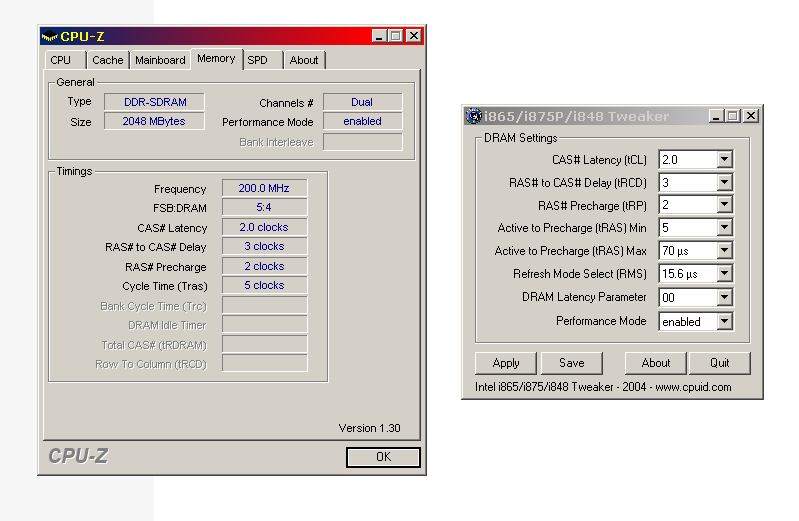Click the 3 clocks RAS# to CAS# value
Image resolution: width=799 pixels, height=521 pixels.
point(264,246)
